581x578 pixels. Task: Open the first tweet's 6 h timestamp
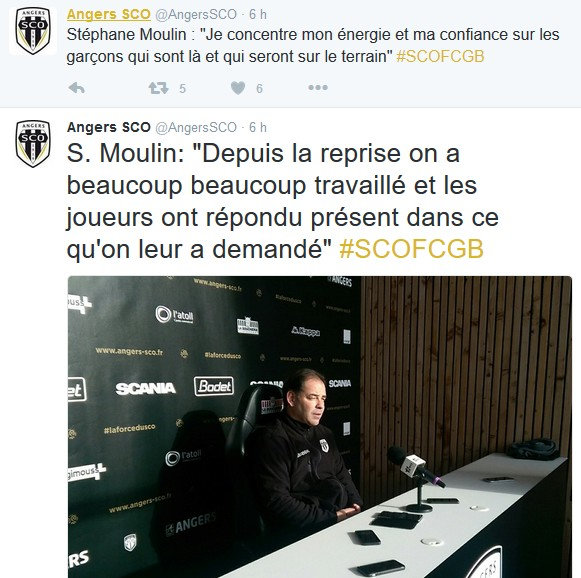pyautogui.click(x=258, y=14)
